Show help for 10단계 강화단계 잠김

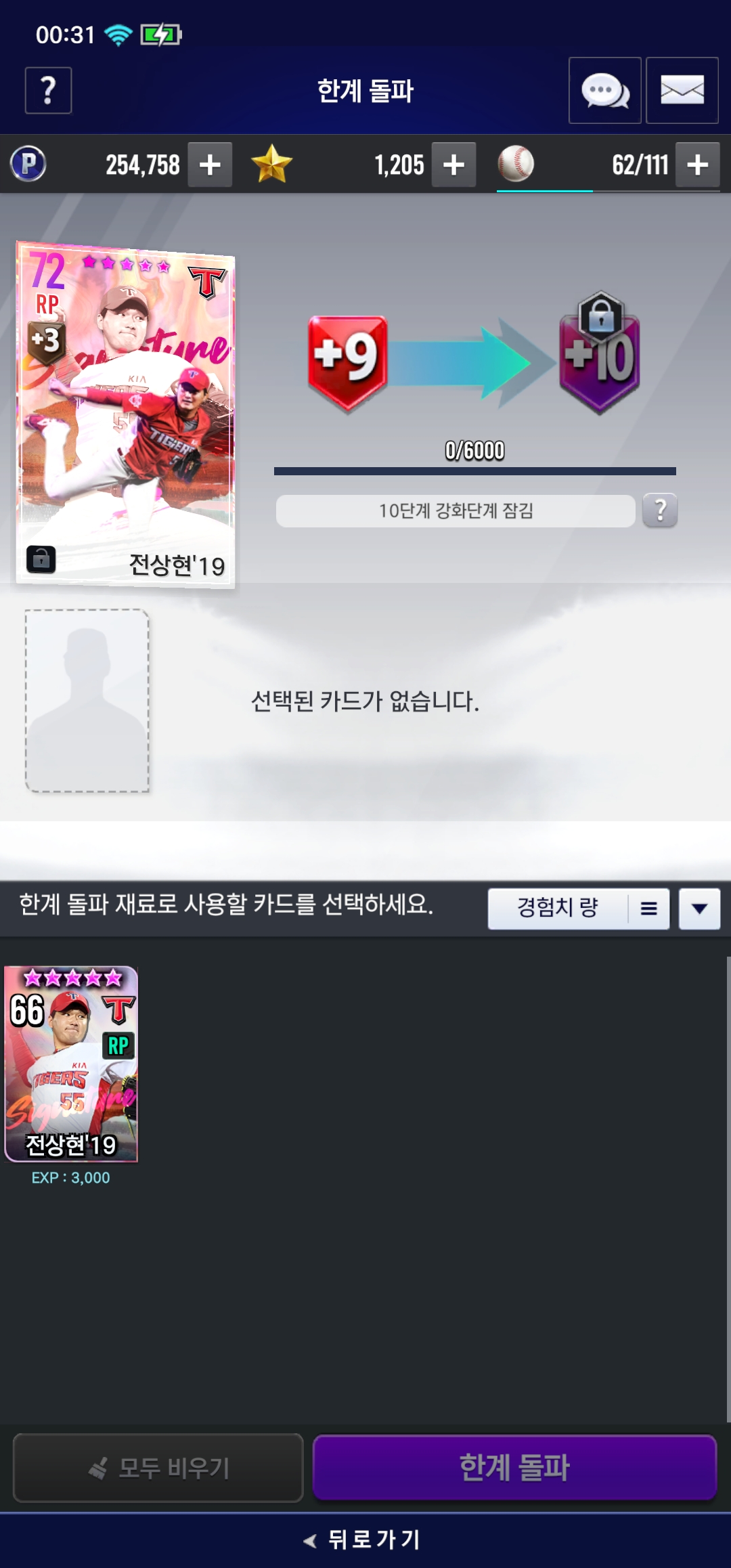click(x=660, y=510)
